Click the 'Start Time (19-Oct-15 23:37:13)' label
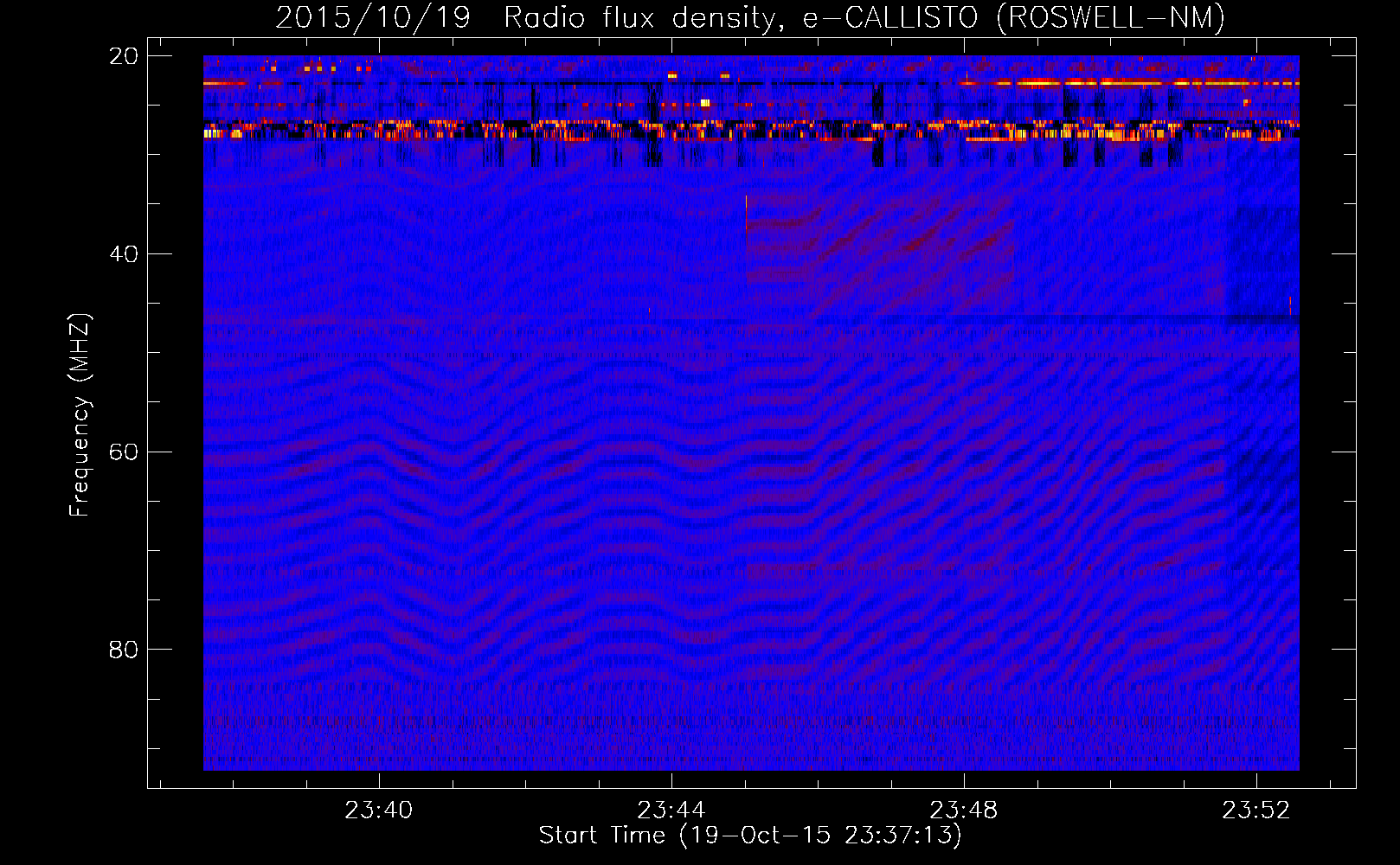This screenshot has height=865, width=1400. [750, 836]
